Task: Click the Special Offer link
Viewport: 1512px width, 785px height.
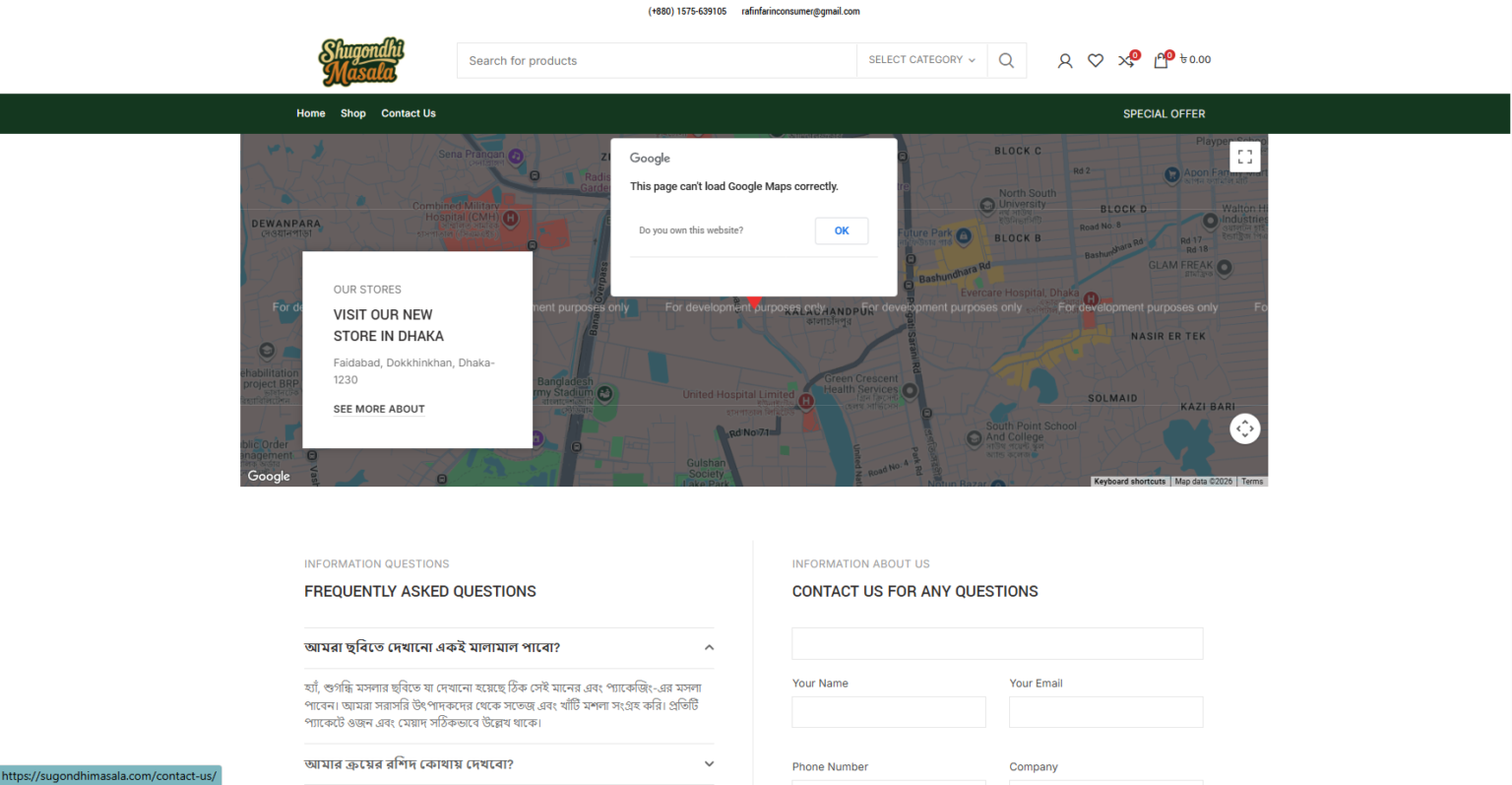Action: [x=1164, y=113]
